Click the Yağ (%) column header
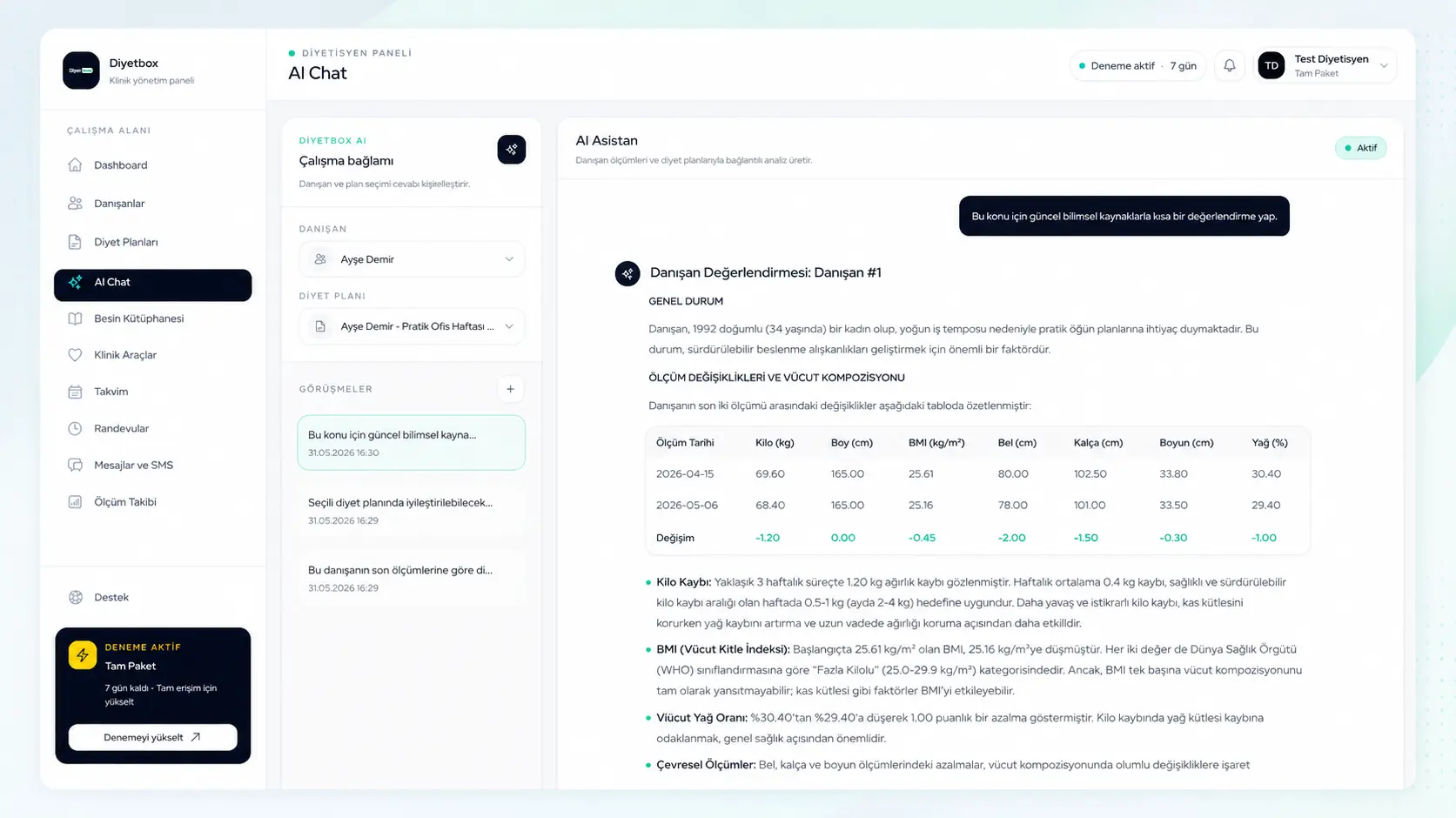This screenshot has width=1456, height=818. pyautogui.click(x=1270, y=443)
